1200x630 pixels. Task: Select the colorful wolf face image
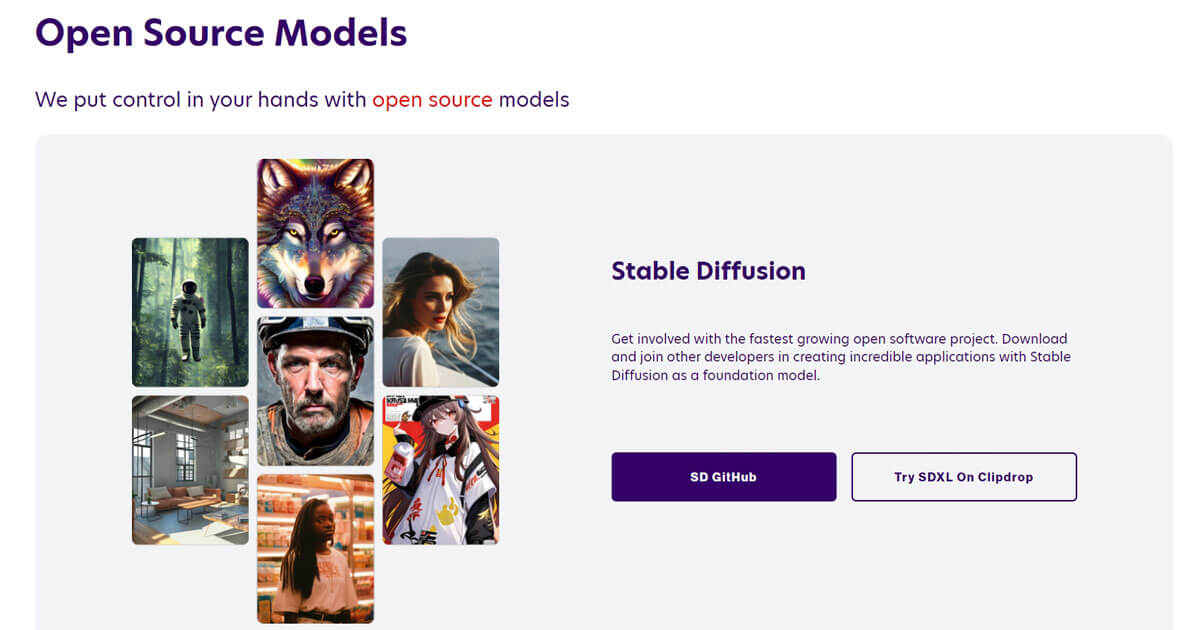click(x=315, y=233)
